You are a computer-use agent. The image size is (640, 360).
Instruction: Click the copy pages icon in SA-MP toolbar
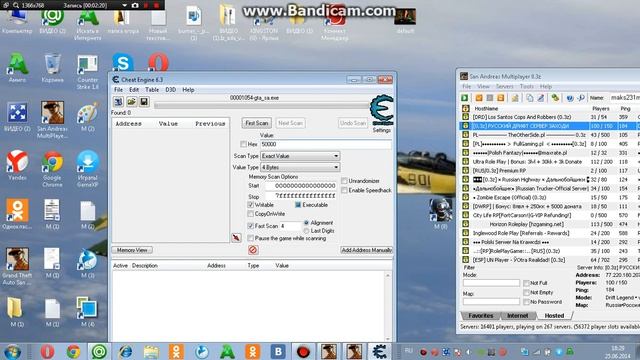click(529, 98)
